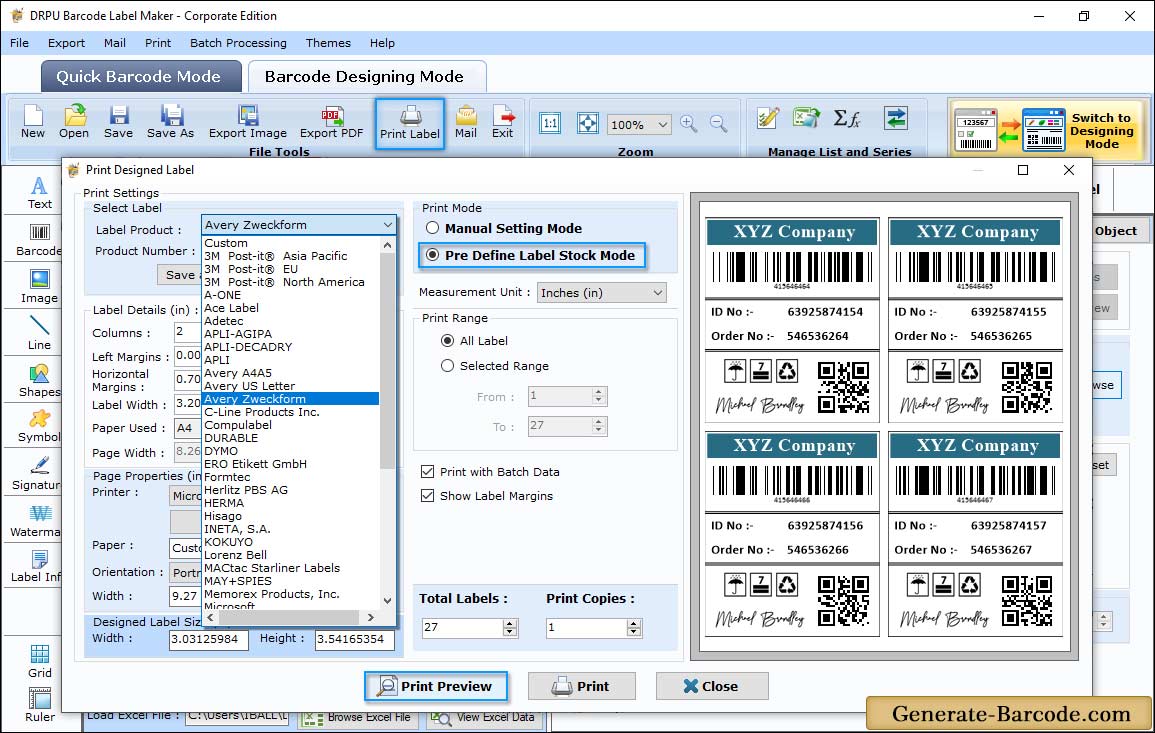Screen dimensions: 1155x733
Task: Select the Symbol tool in sidebar
Action: [x=39, y=427]
